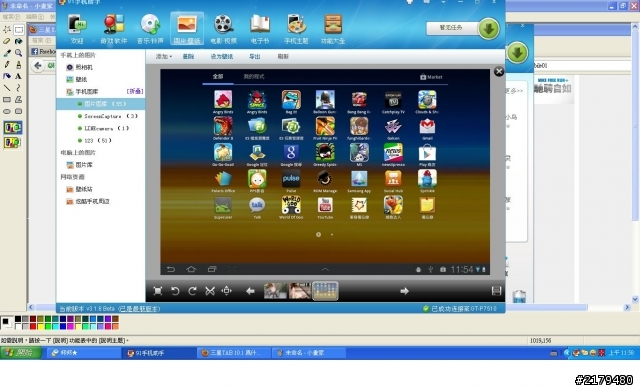Select the second thumbnail in the filmstrip
640x388 pixels.
300,291
